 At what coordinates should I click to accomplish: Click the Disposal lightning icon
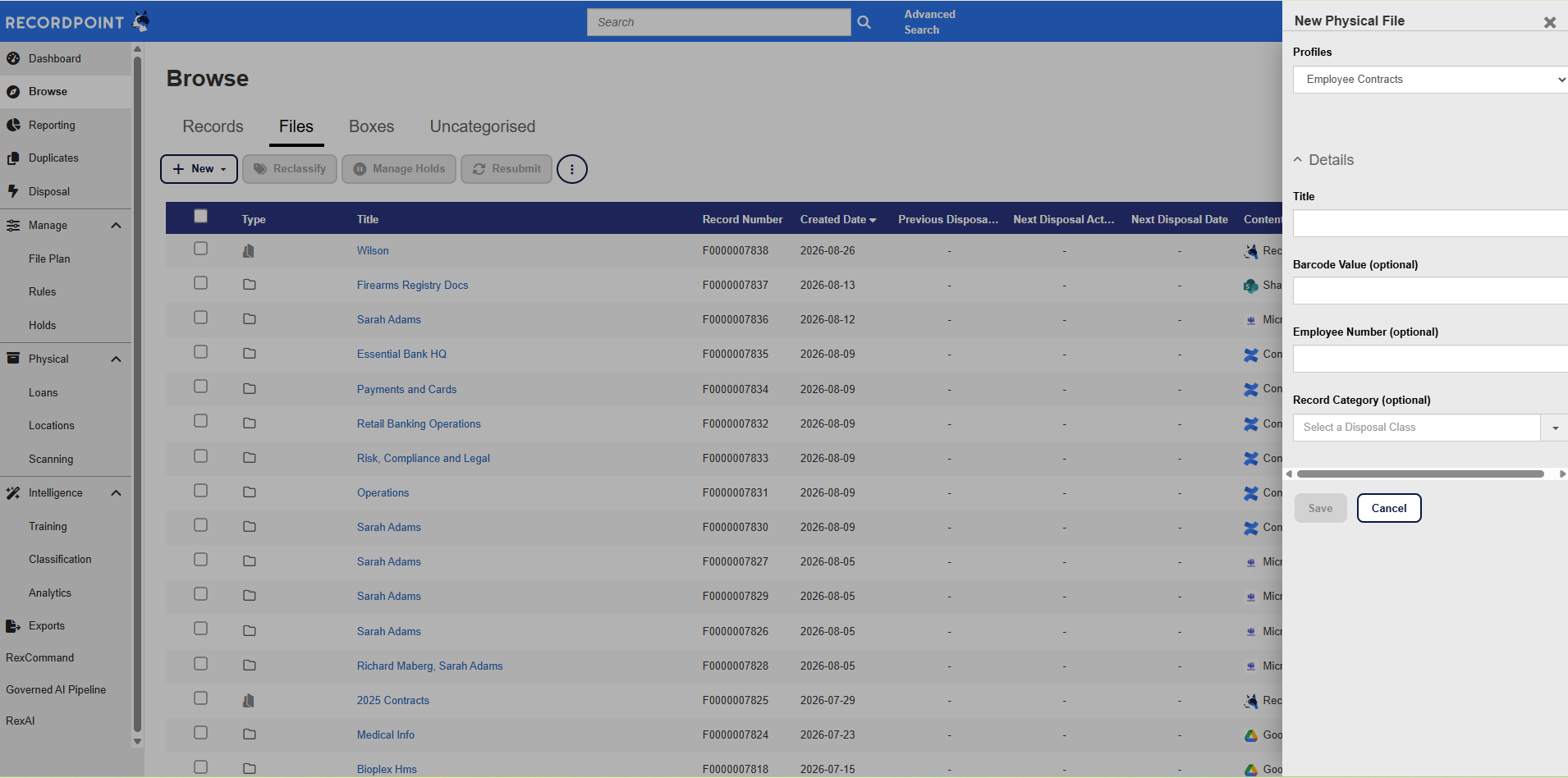tap(13, 191)
